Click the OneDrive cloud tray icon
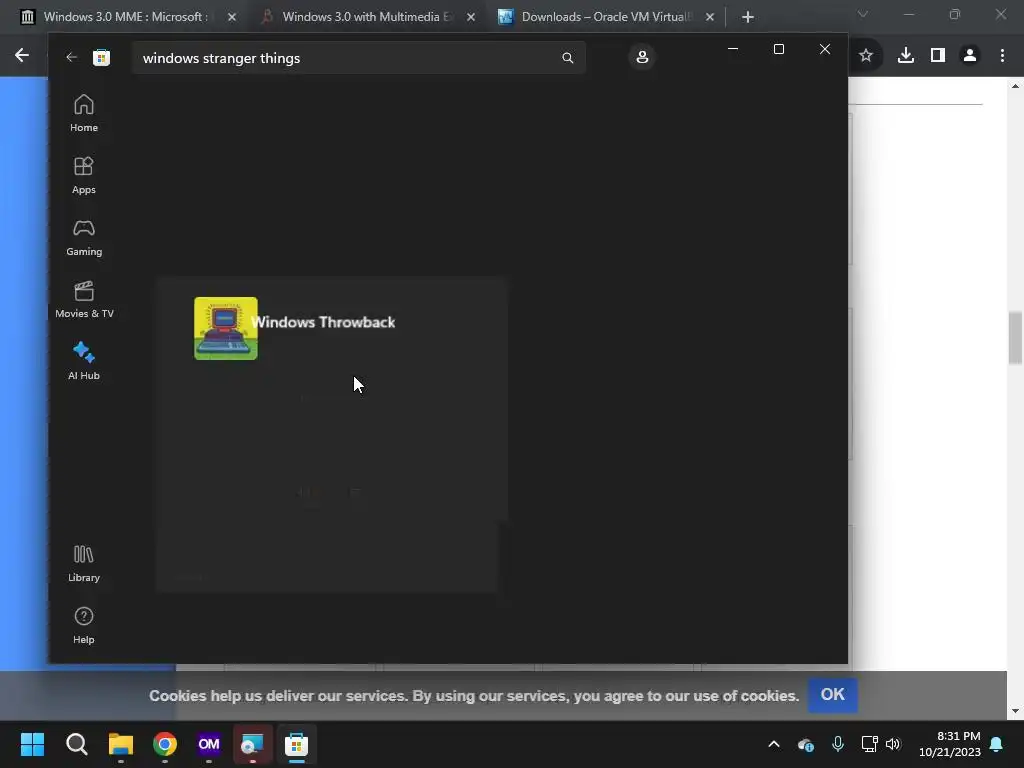The image size is (1024, 768). tap(806, 744)
